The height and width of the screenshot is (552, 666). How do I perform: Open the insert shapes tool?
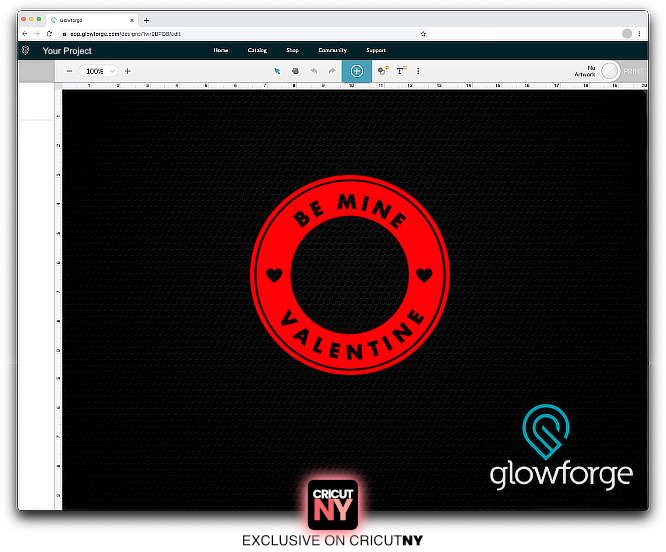click(383, 71)
